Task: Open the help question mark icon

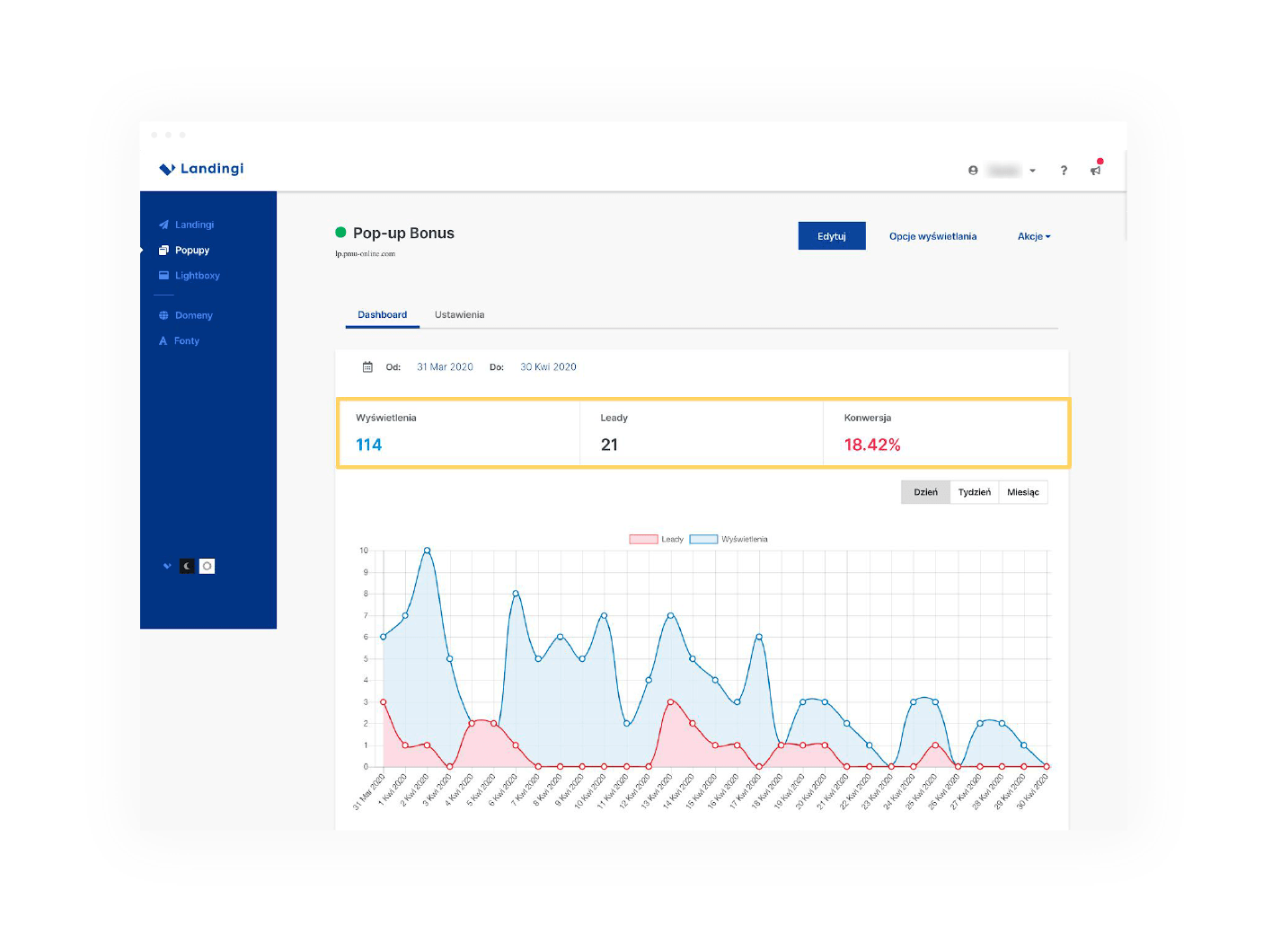Action: pyautogui.click(x=1064, y=170)
